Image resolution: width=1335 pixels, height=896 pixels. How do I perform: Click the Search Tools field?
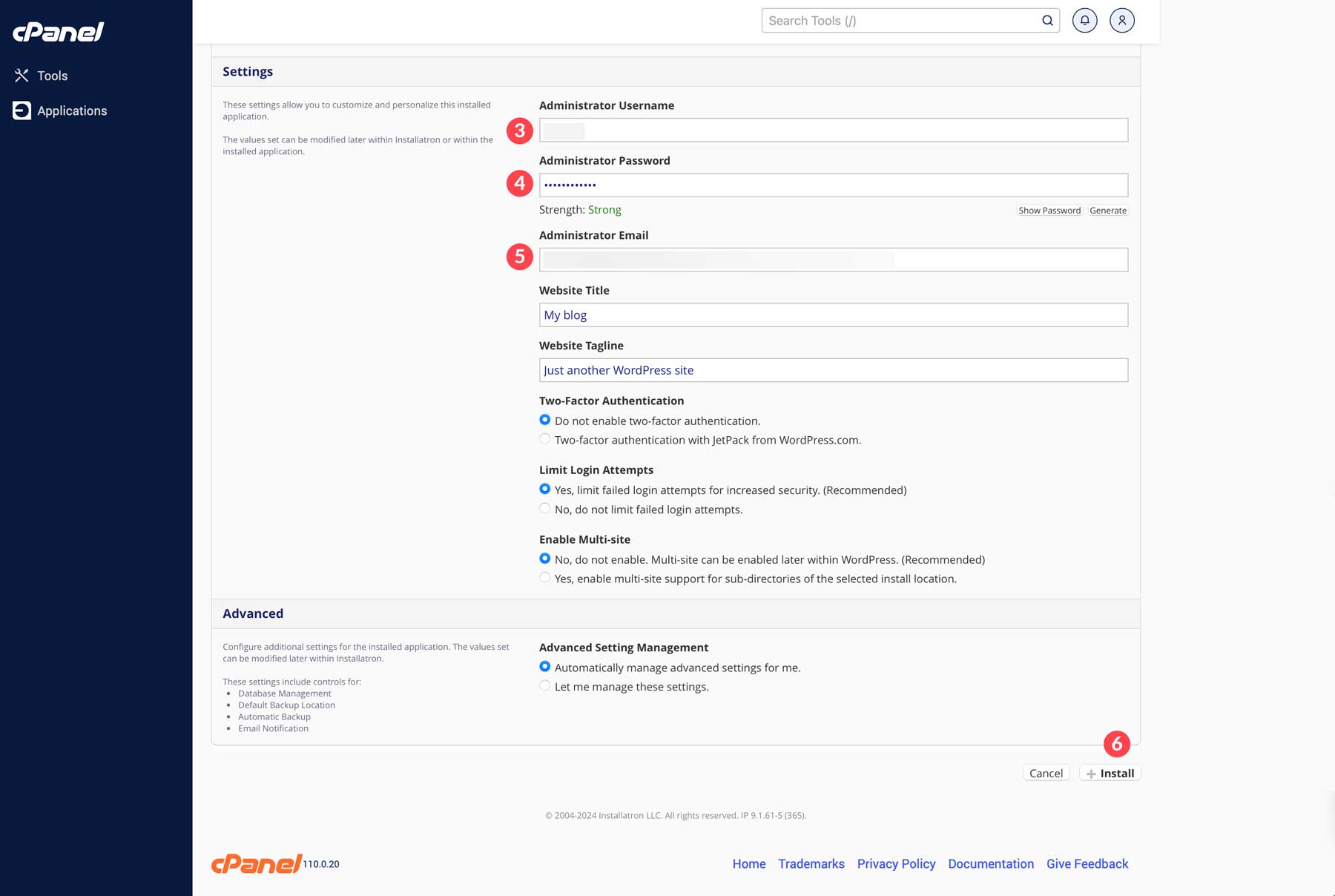[890, 20]
